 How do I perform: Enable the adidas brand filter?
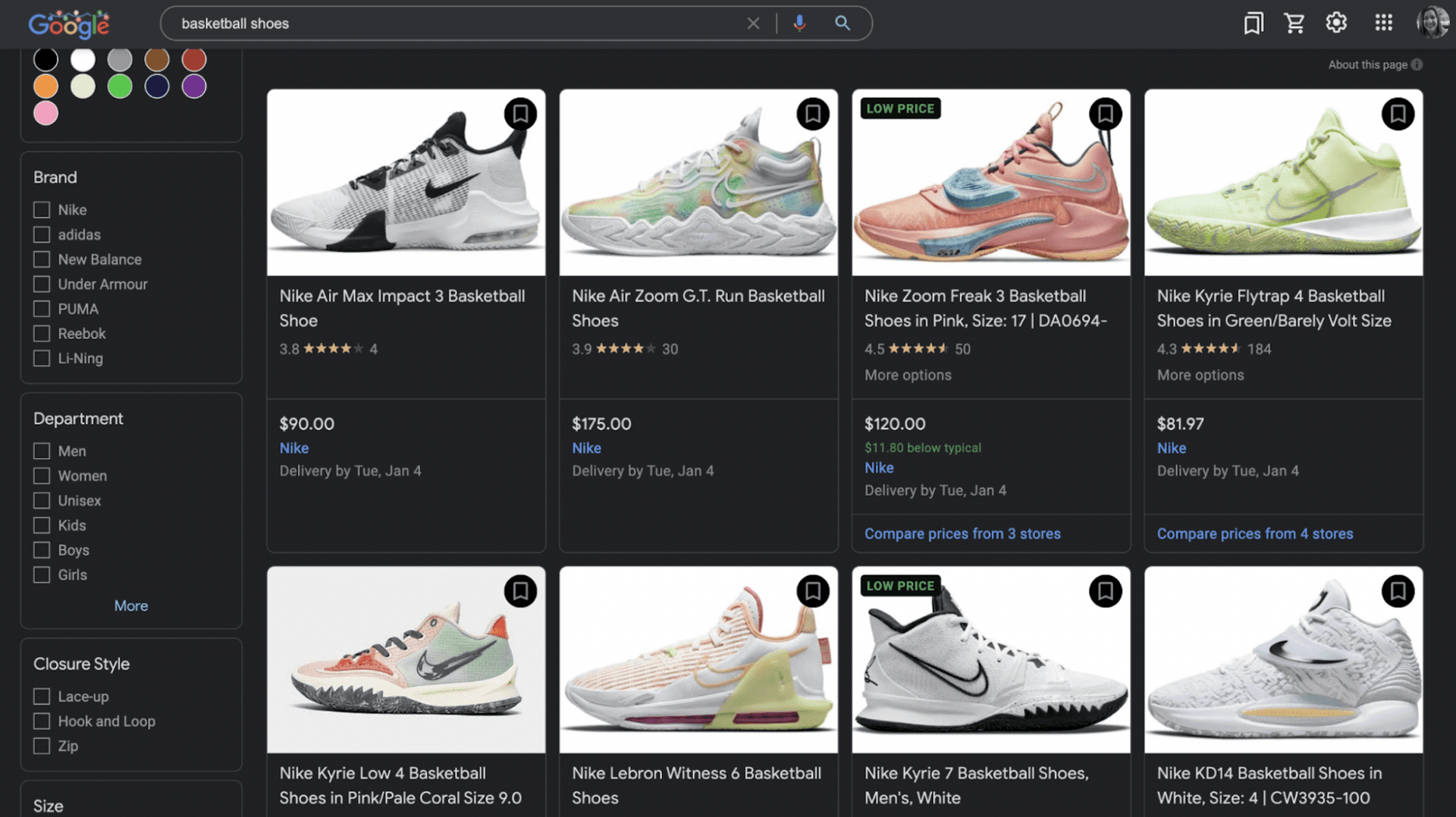pos(41,234)
